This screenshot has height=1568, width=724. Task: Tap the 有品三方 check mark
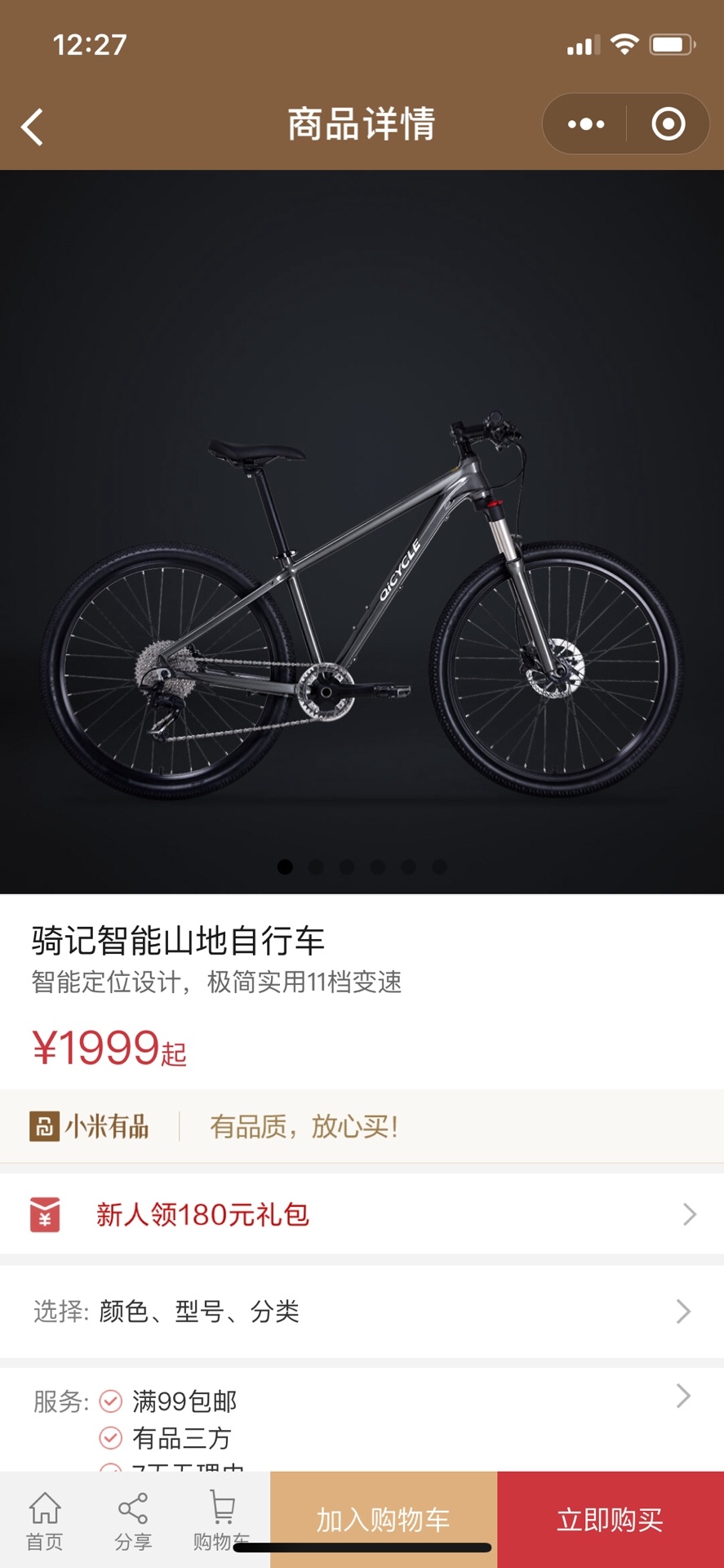[x=110, y=1437]
